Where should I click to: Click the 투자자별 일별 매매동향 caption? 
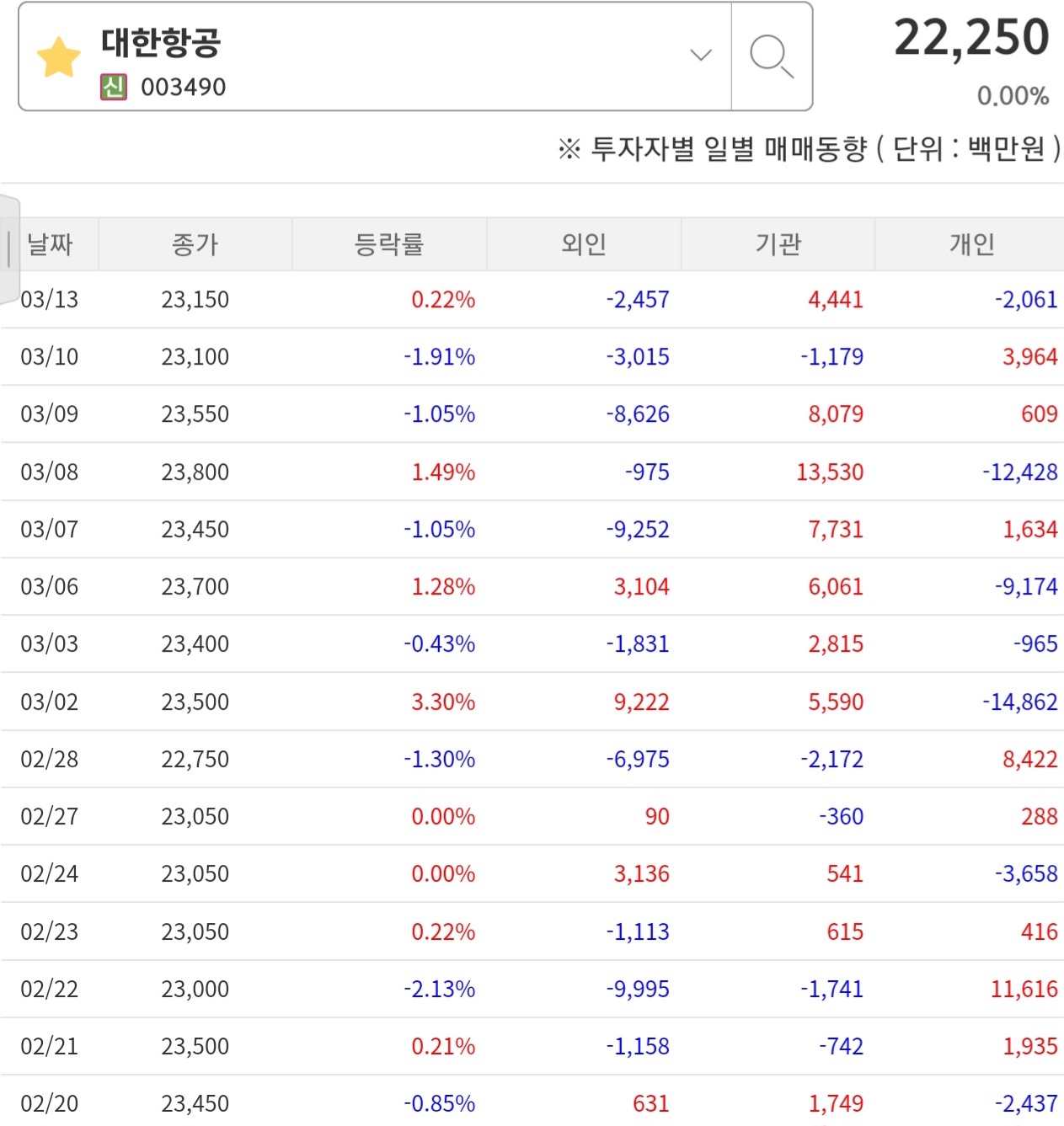pyautogui.click(x=729, y=149)
